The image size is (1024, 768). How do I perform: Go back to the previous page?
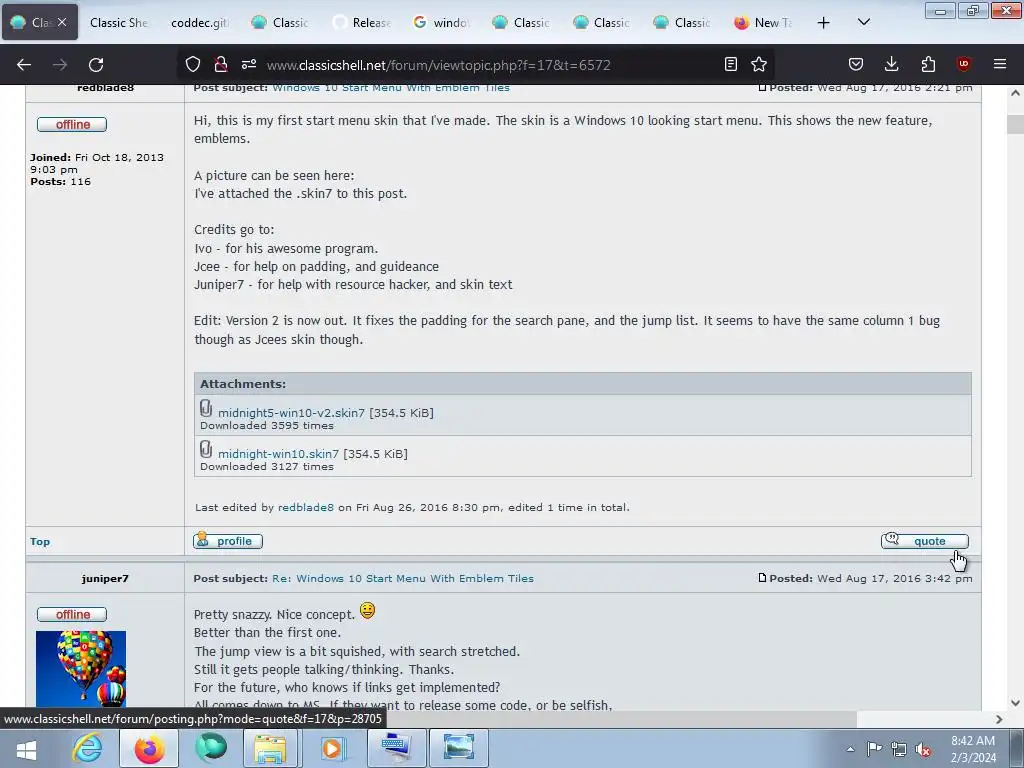click(24, 64)
